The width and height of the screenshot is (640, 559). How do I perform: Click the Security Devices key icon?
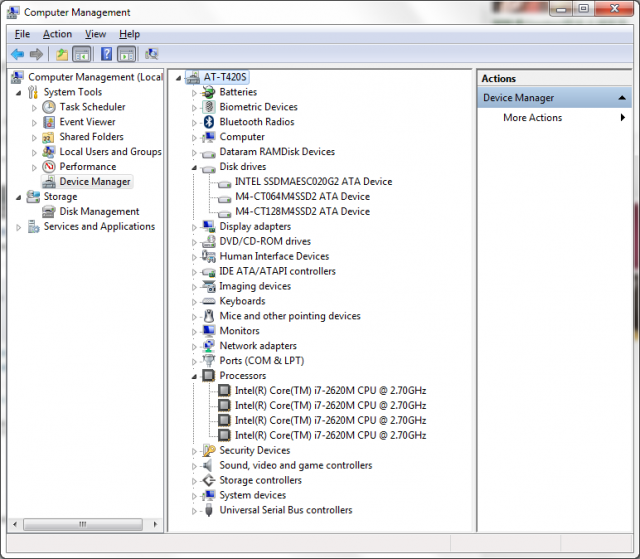pos(209,450)
